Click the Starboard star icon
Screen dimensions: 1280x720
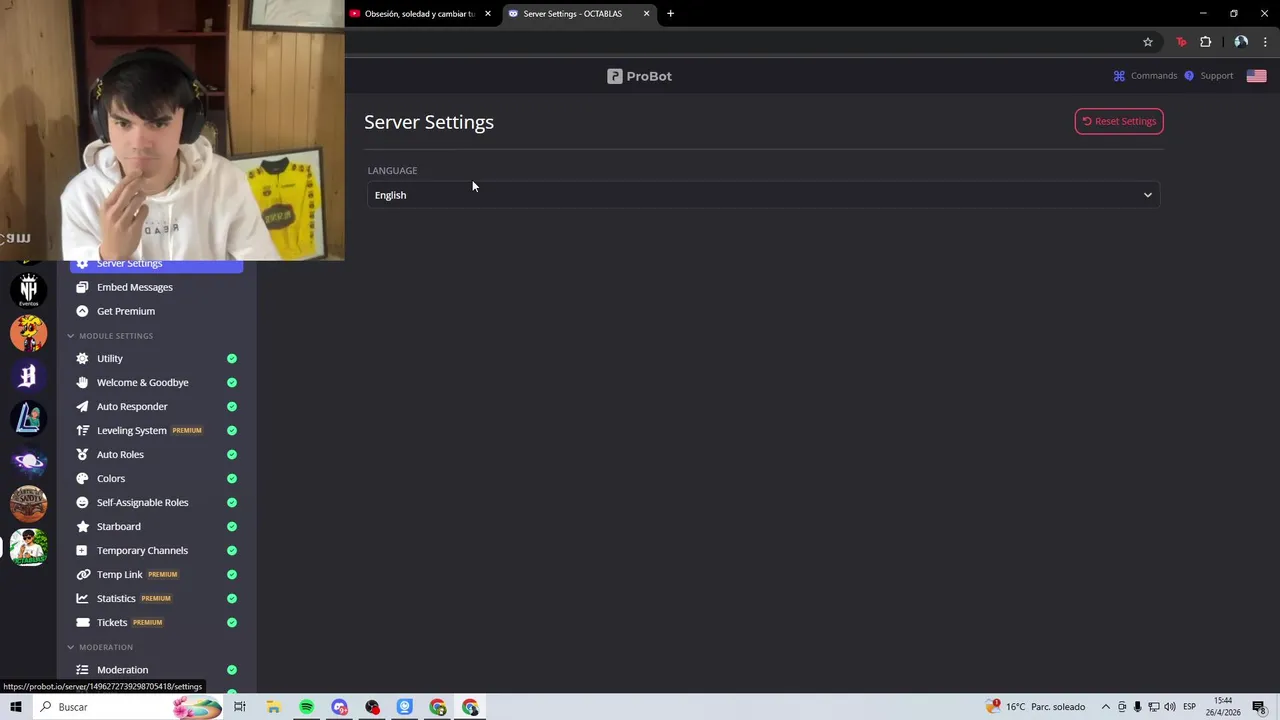click(82, 526)
